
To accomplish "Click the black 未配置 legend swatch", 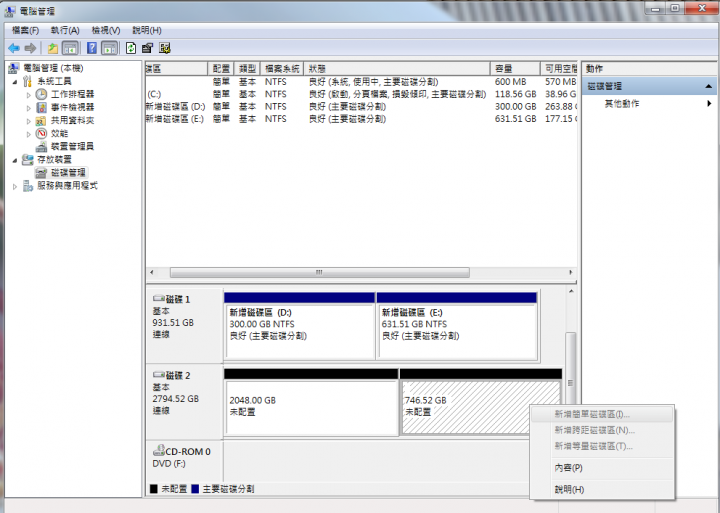I will coord(153,489).
